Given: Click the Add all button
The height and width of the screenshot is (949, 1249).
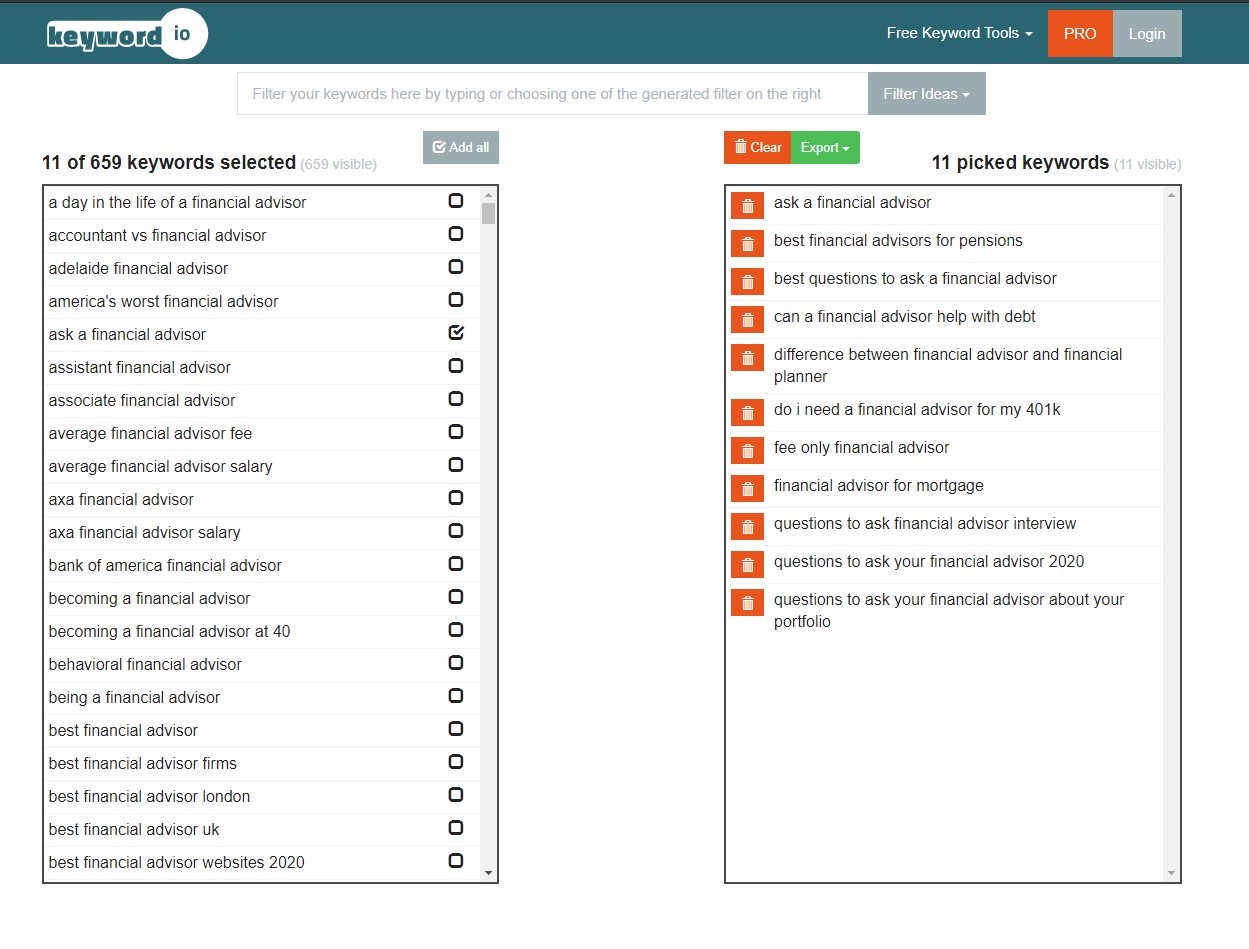Looking at the screenshot, I should coord(460,147).
